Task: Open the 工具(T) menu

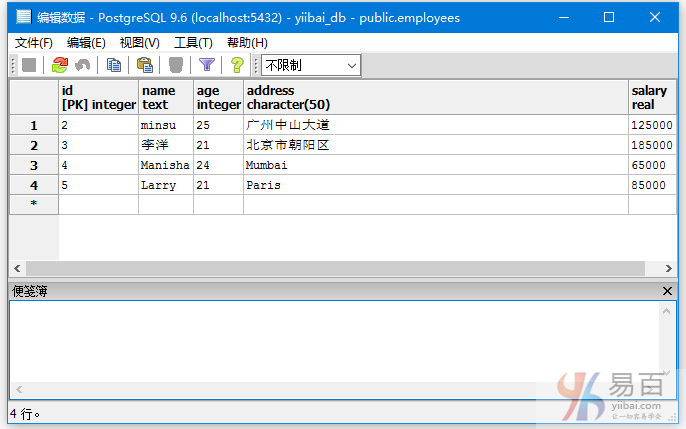Action: [x=193, y=42]
